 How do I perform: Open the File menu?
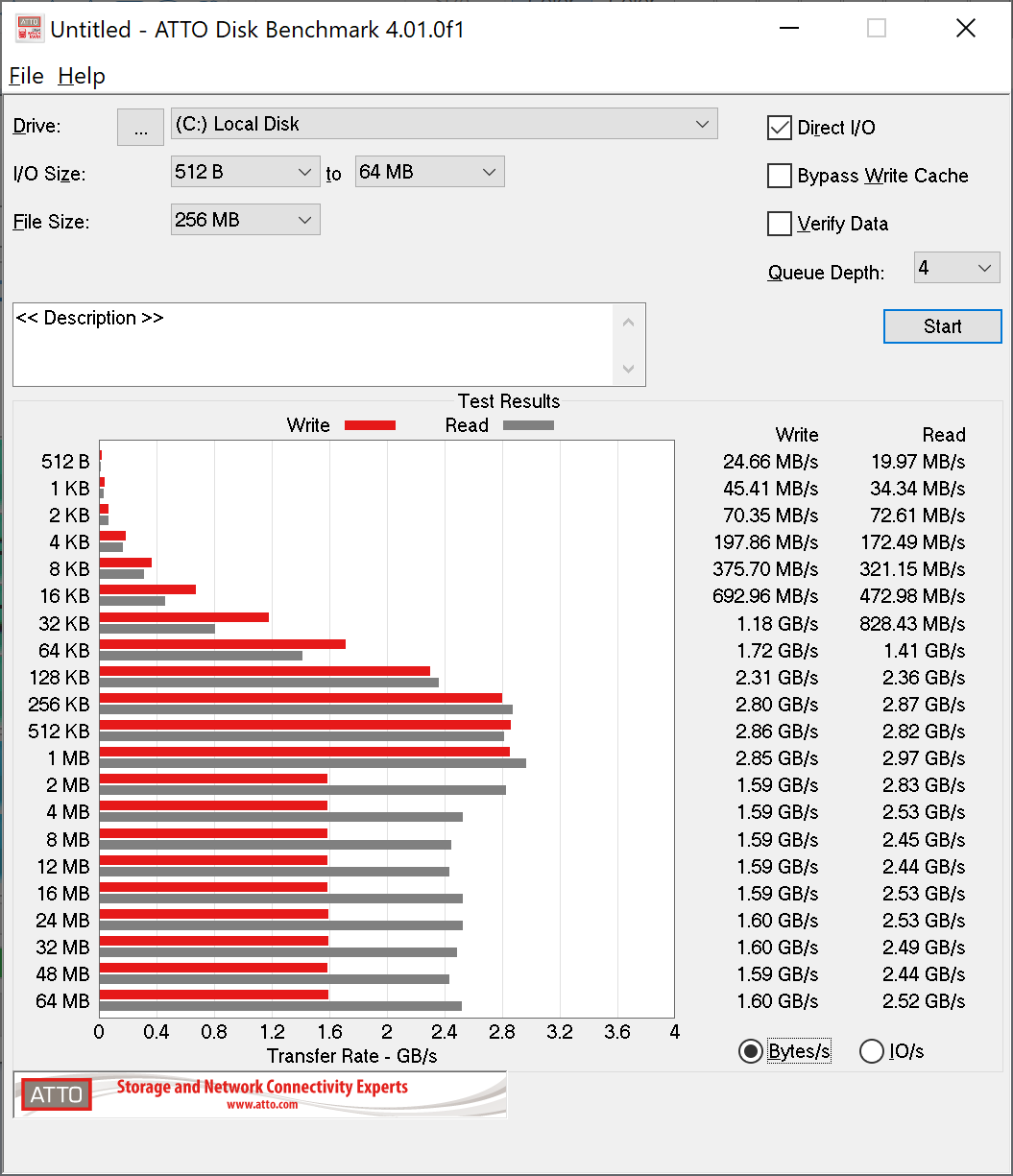[x=27, y=76]
